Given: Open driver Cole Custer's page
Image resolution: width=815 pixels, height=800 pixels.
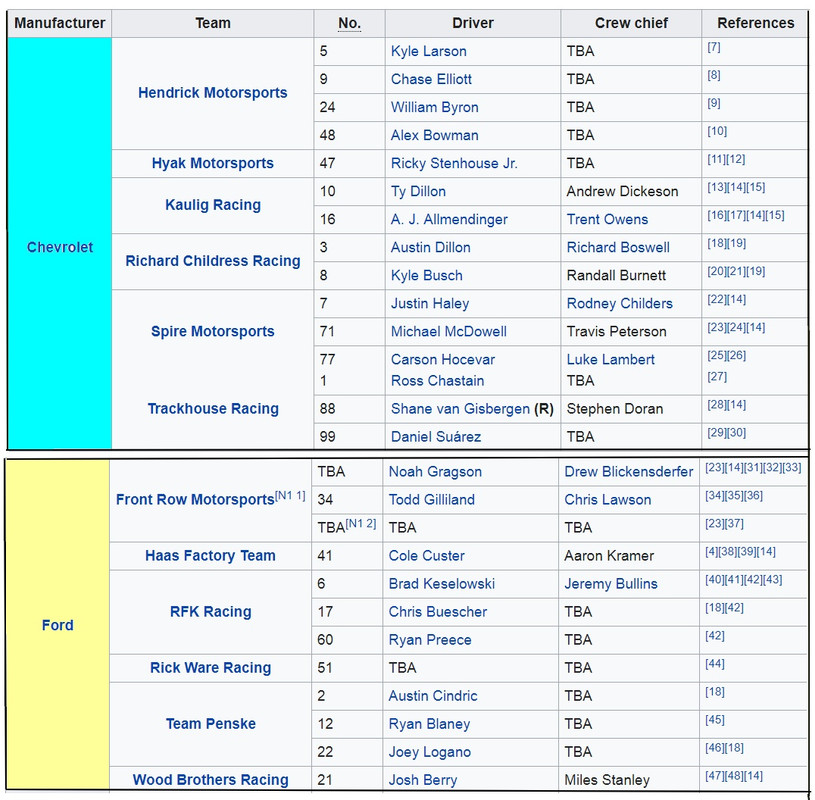Looking at the screenshot, I should pos(427,556).
